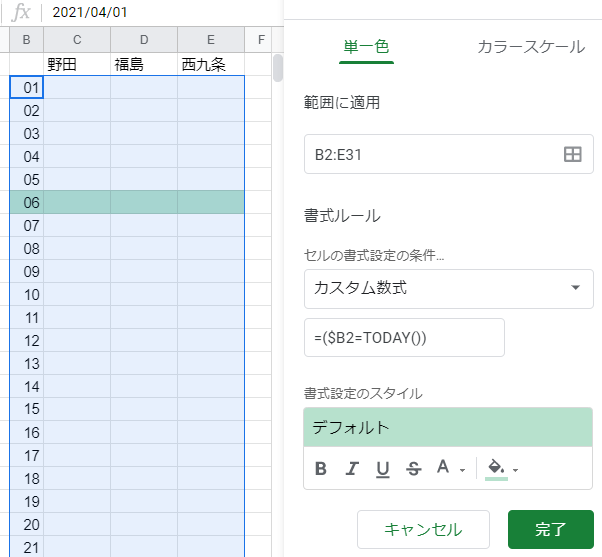The image size is (602, 557).
Task: Select the cell showing 15
Action: [x=26, y=409]
